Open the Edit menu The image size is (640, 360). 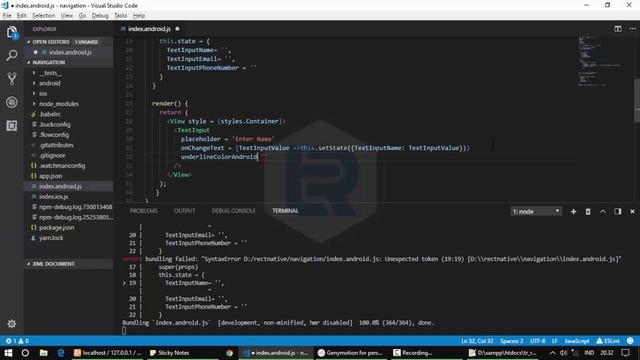(x=21, y=16)
